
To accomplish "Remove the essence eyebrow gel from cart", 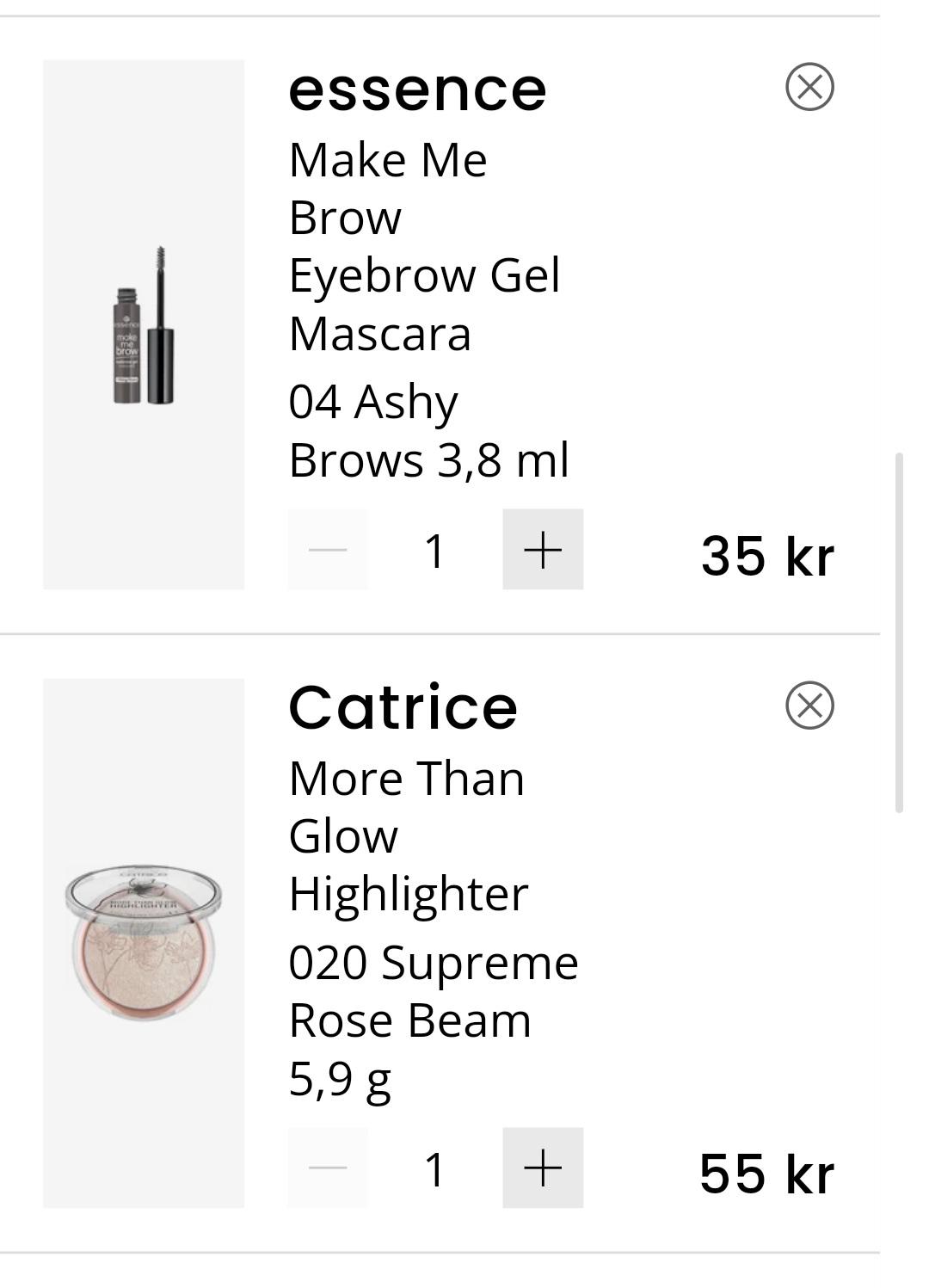I will (x=809, y=87).
